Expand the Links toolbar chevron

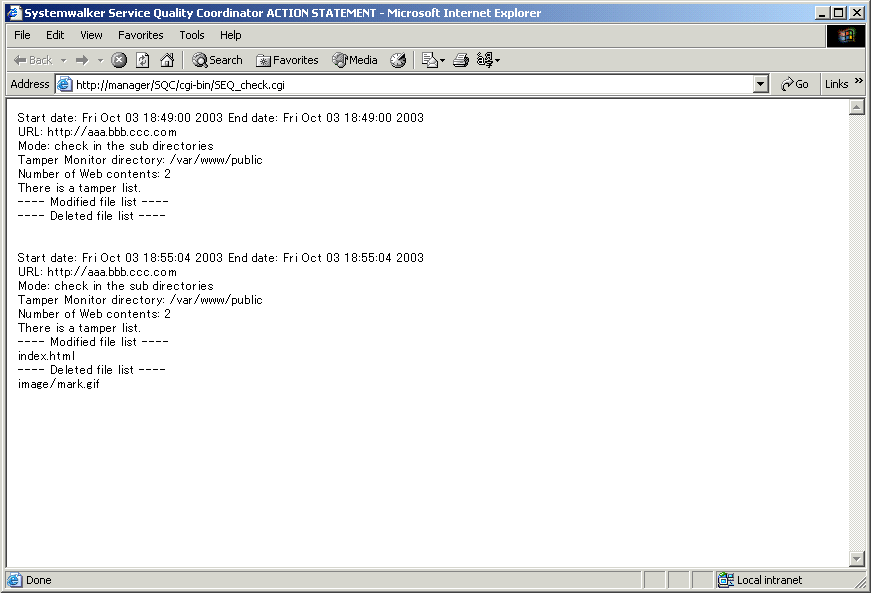(x=859, y=83)
